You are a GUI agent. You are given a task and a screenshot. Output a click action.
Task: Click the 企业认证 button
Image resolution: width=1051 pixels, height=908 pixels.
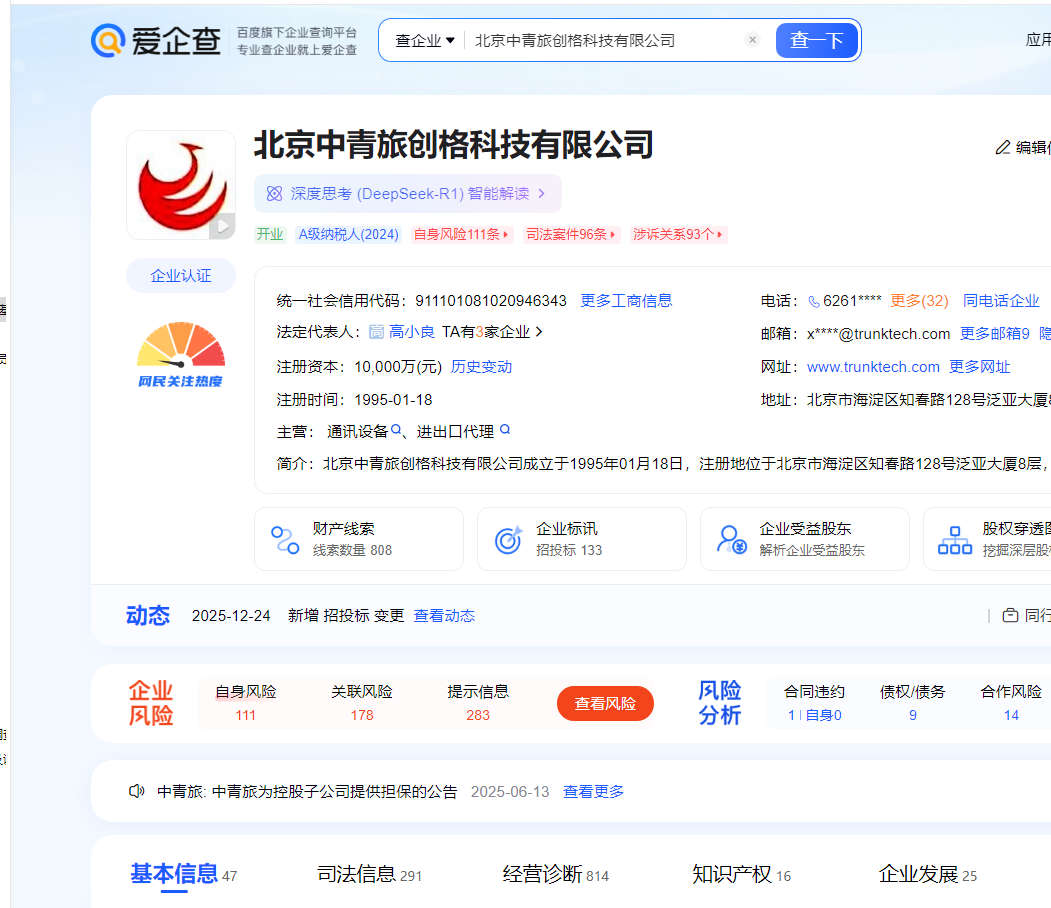[181, 275]
